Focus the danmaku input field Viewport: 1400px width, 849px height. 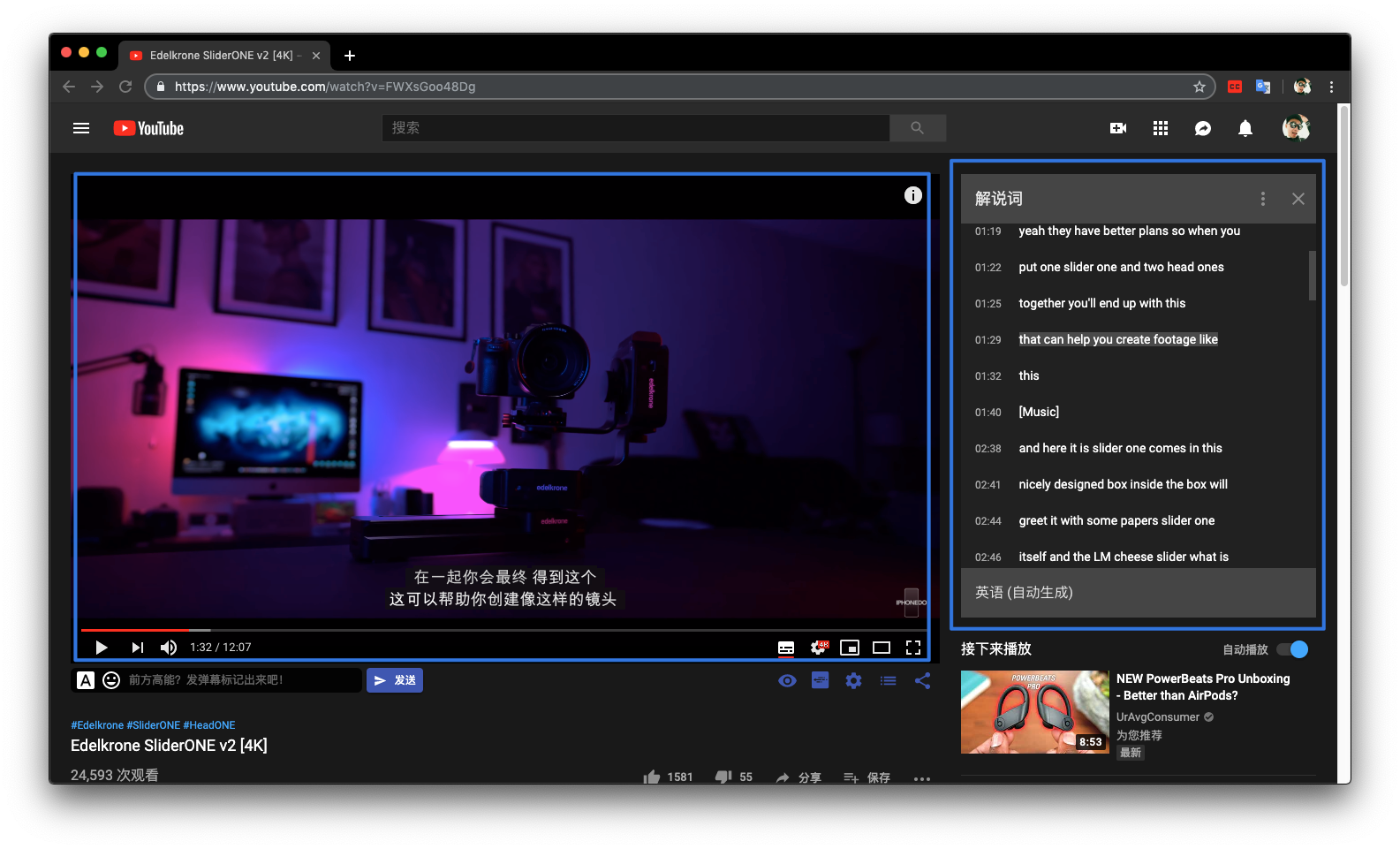tap(243, 680)
